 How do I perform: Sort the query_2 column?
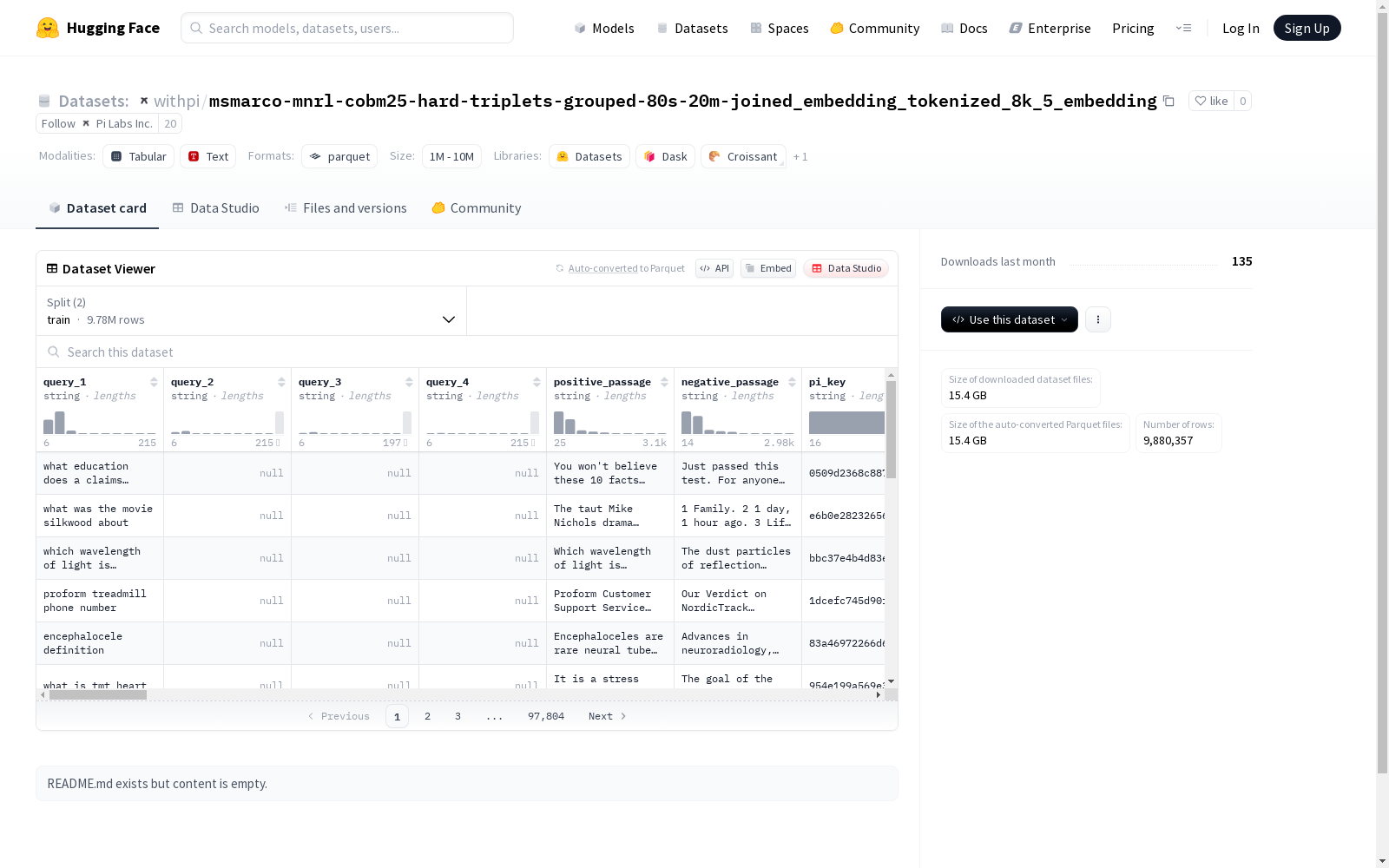pyautogui.click(x=281, y=382)
